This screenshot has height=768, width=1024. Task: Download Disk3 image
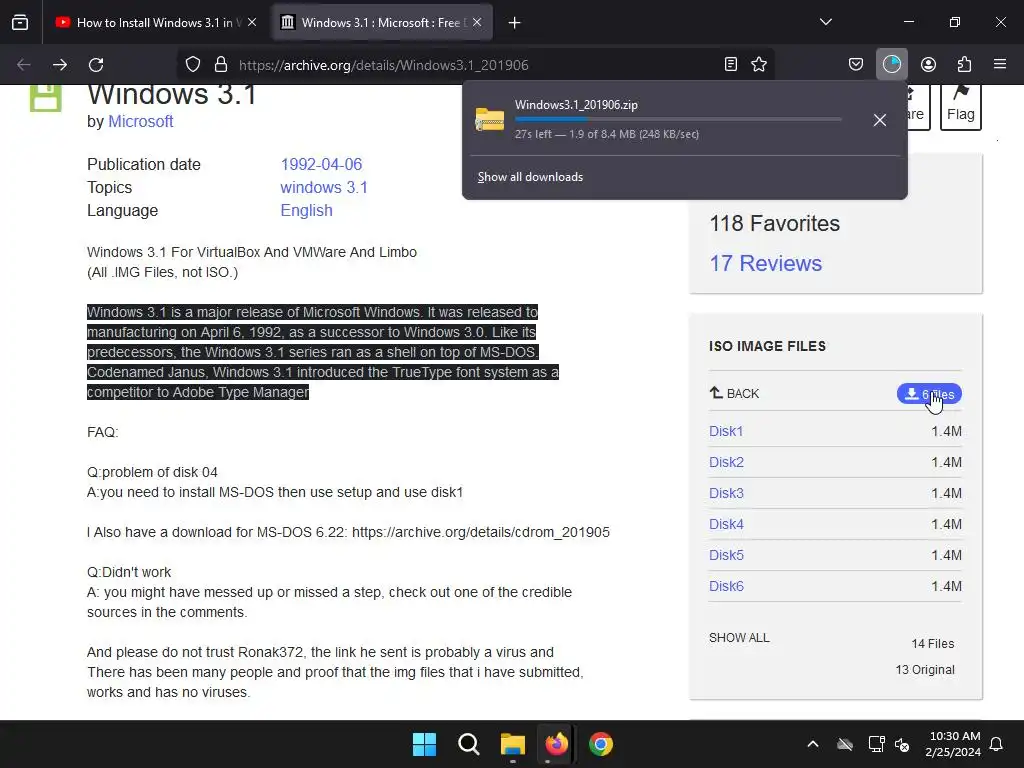coord(726,493)
